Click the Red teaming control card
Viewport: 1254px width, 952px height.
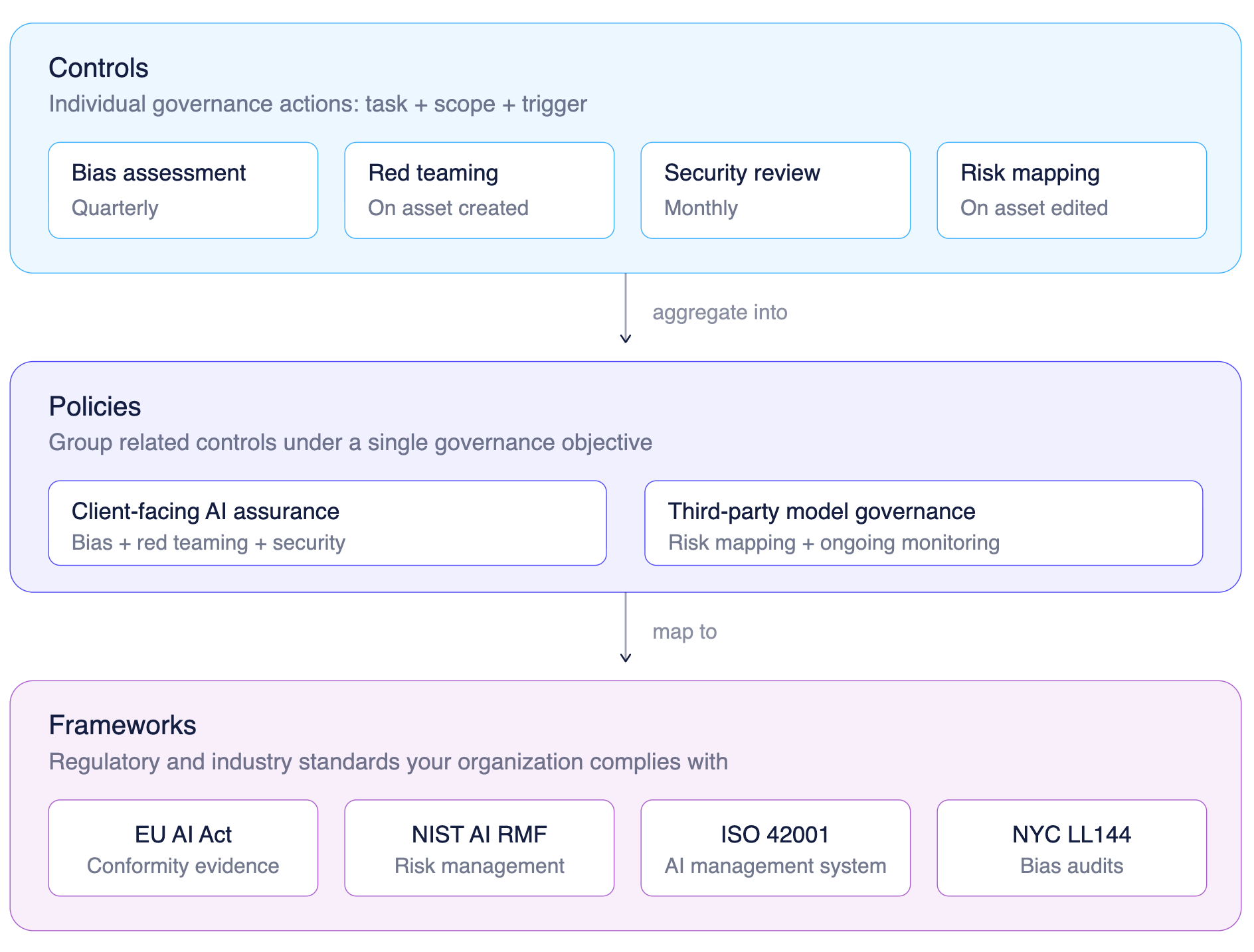[480, 191]
